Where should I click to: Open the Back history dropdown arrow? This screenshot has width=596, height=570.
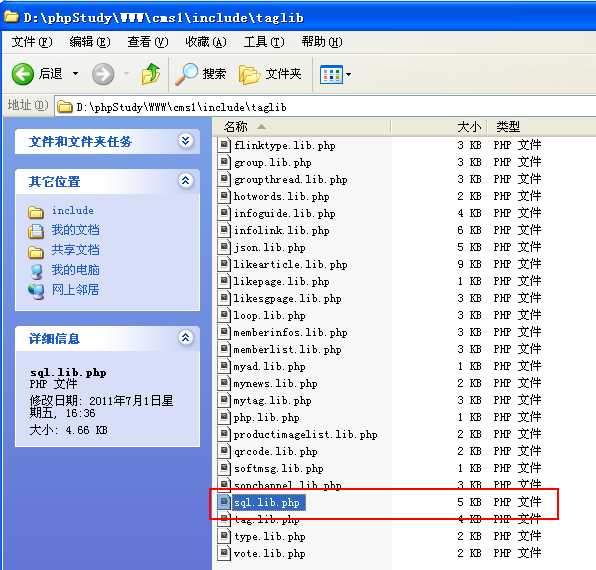click(76, 74)
